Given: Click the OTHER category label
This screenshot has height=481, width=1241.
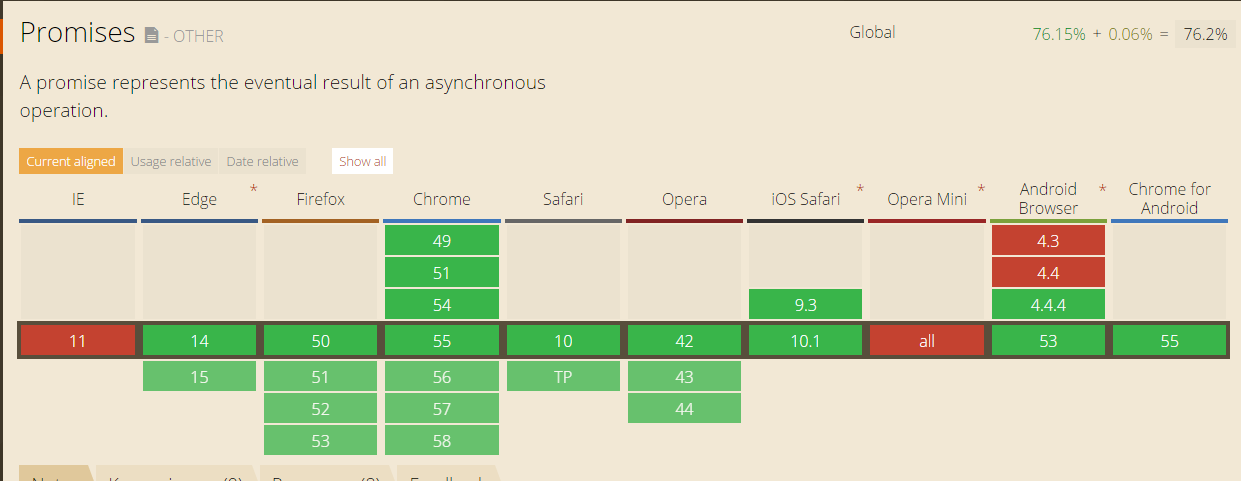Looking at the screenshot, I should pyautogui.click(x=198, y=37).
